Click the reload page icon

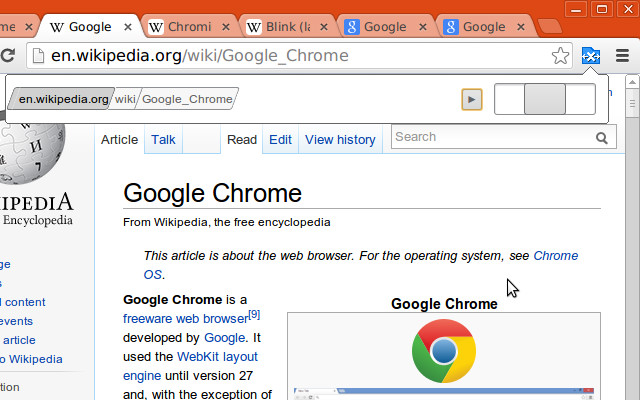7,55
